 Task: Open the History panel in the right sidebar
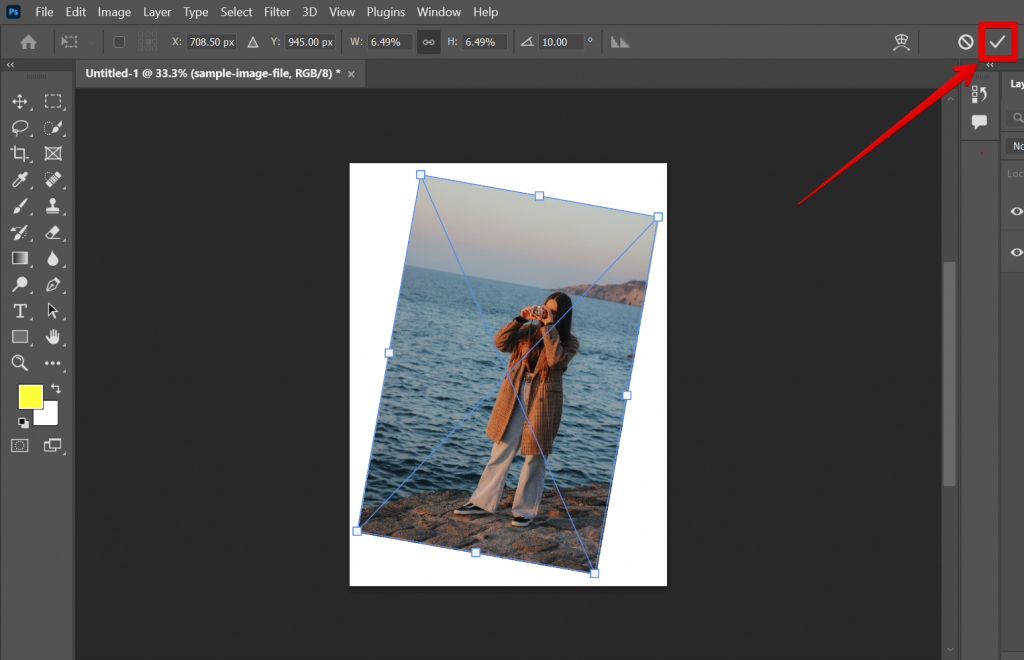pyautogui.click(x=978, y=92)
